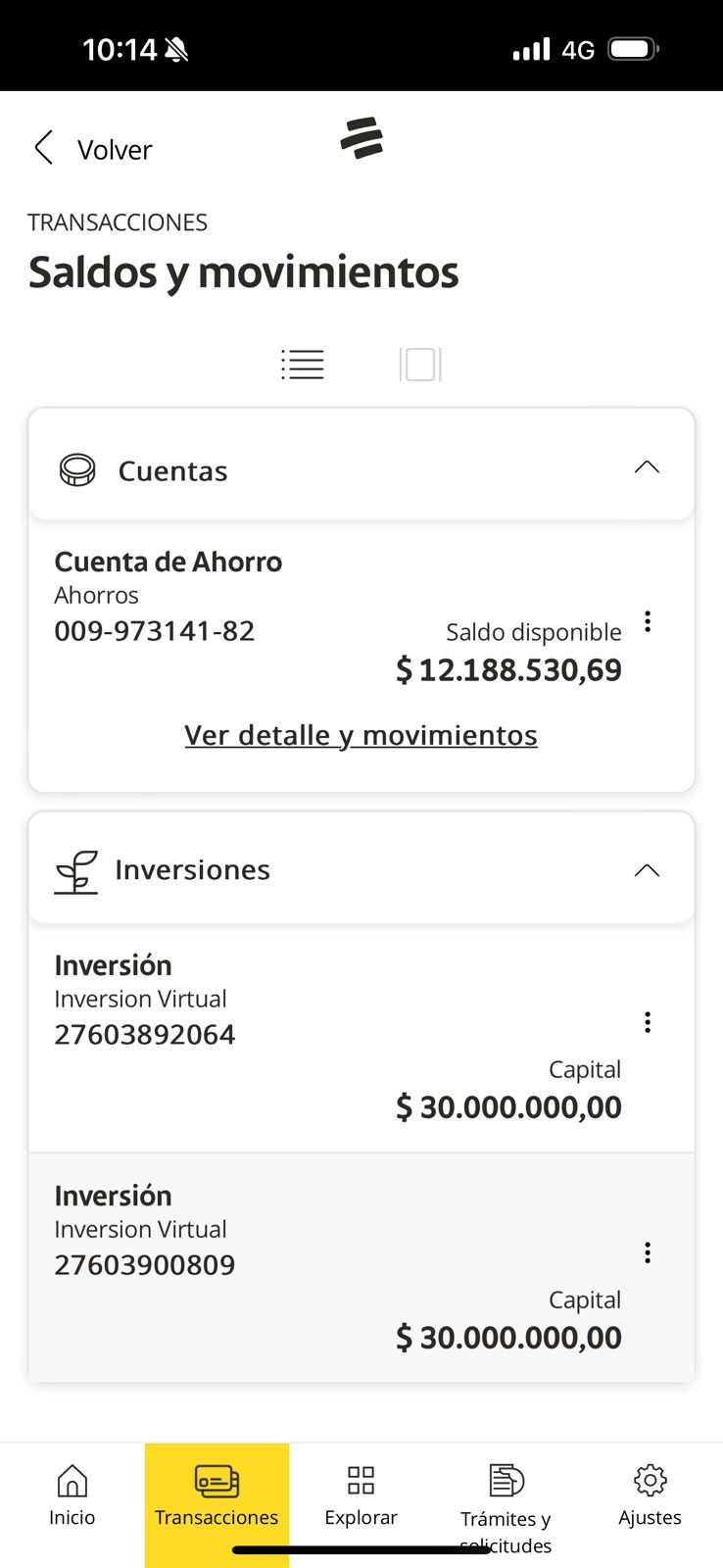Image resolution: width=723 pixels, height=1568 pixels.
Task: Open the Explorar grid icon
Action: [361, 1481]
